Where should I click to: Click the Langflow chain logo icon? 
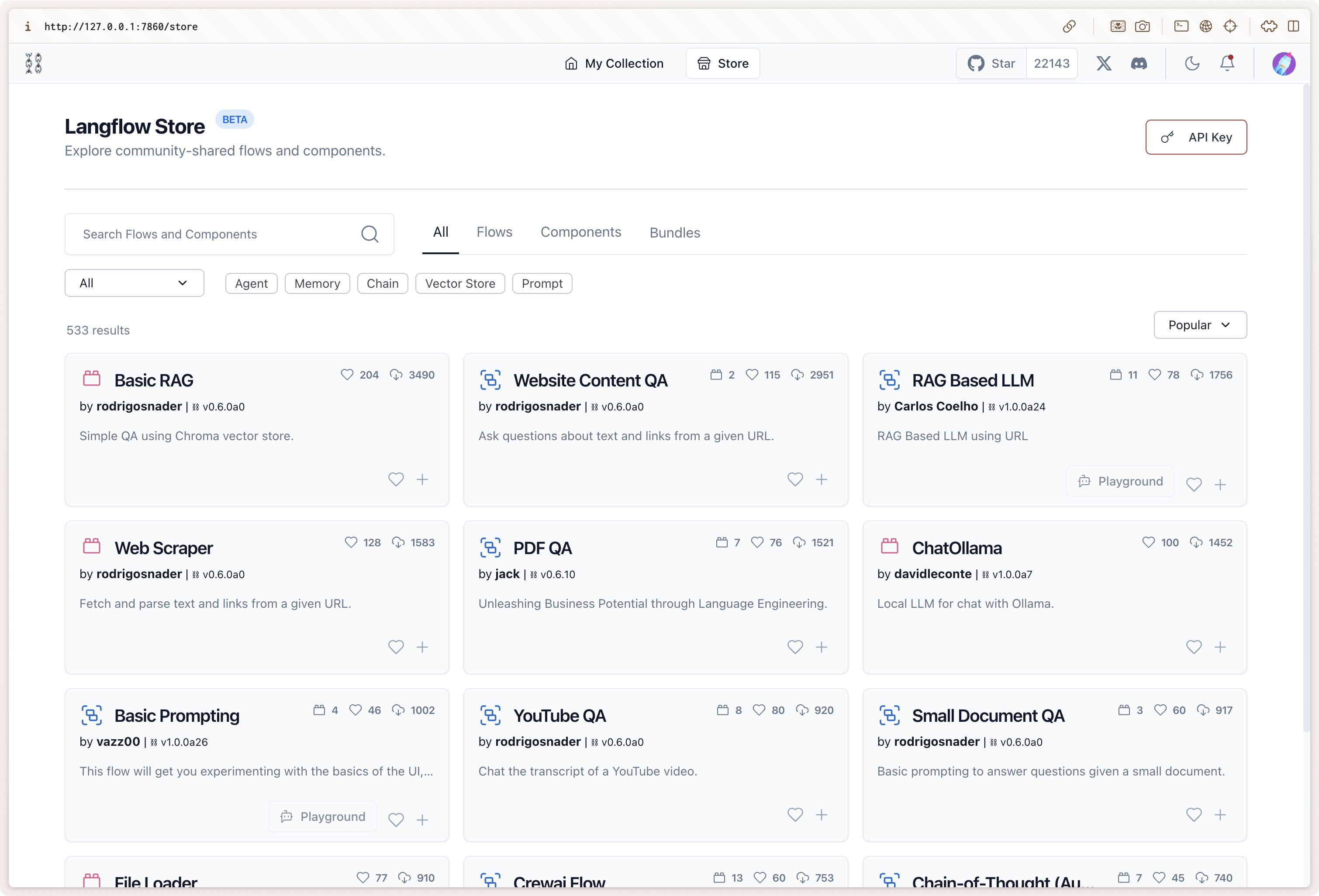click(34, 63)
